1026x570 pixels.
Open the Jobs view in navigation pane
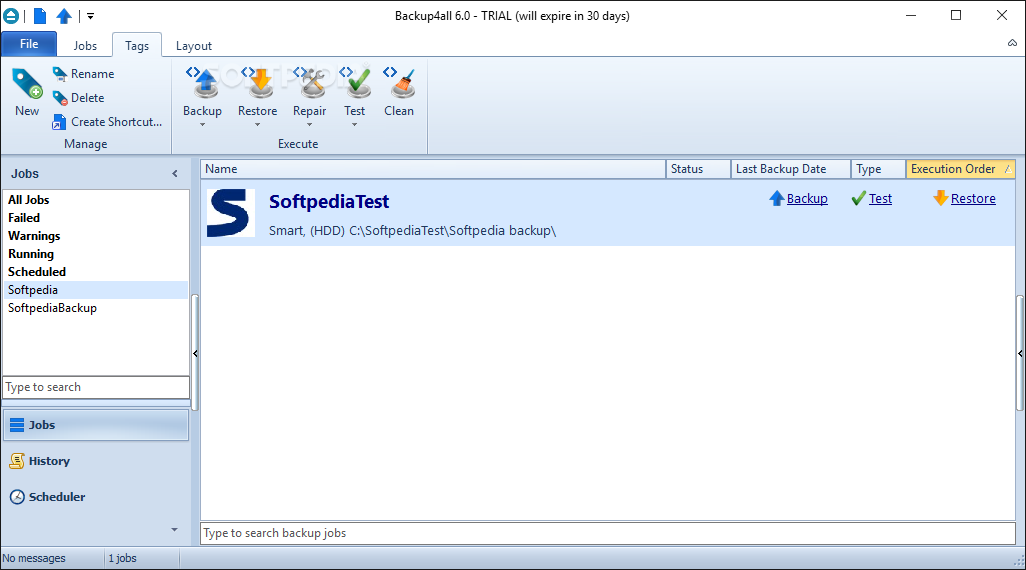[x=96, y=425]
